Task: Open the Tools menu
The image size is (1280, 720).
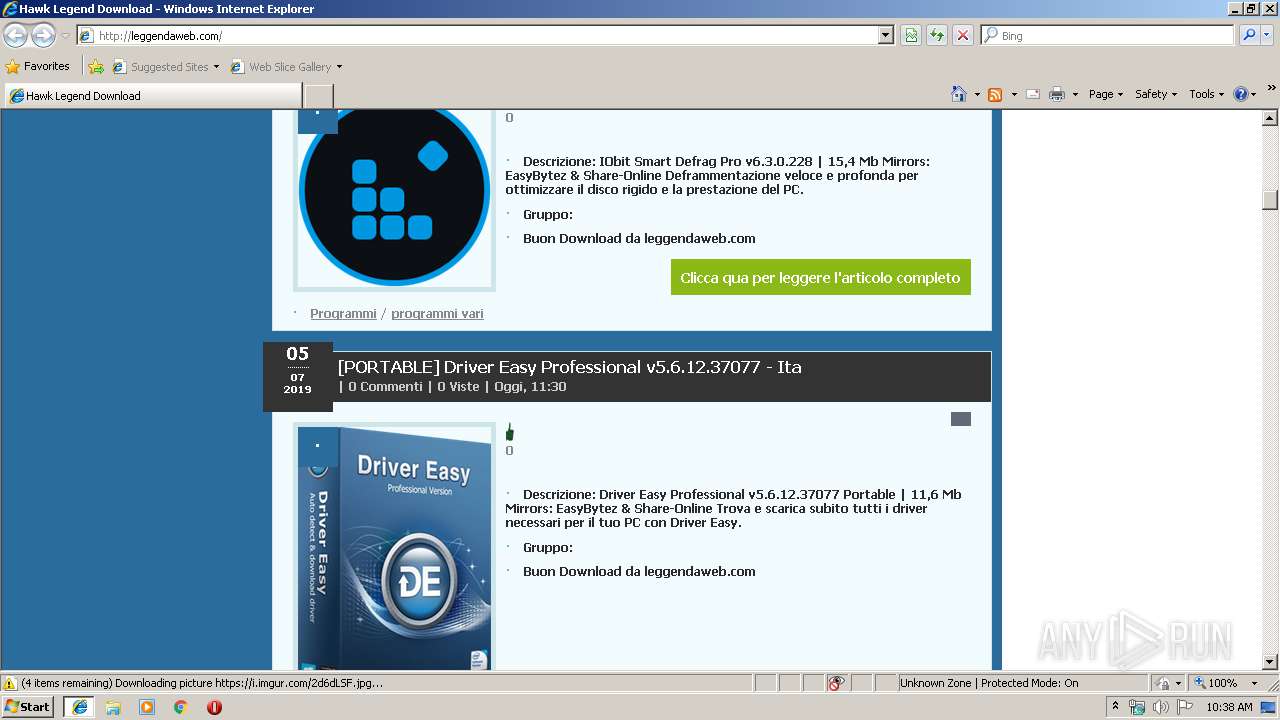Action: [x=1207, y=94]
